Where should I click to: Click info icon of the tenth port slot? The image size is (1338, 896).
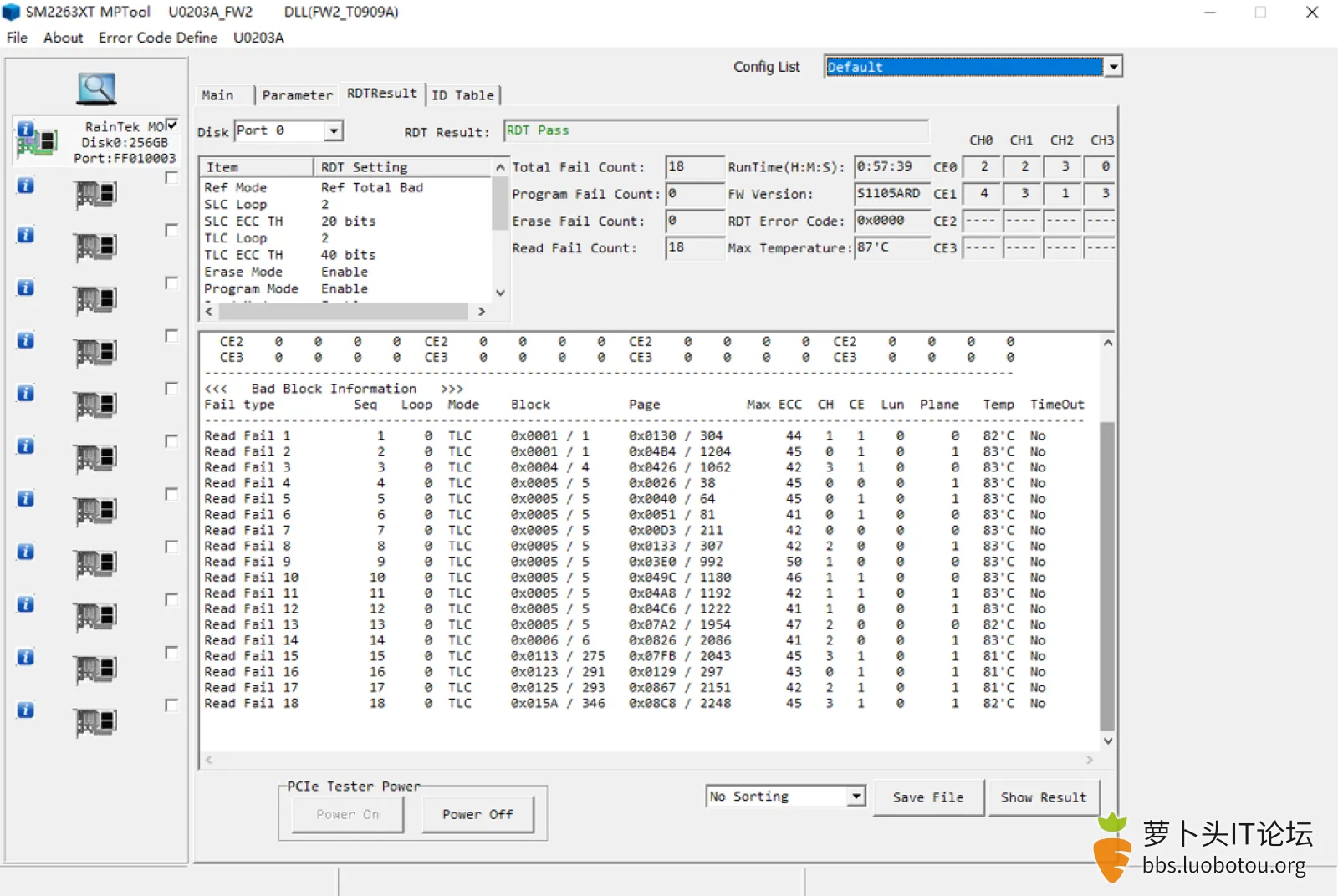click(x=26, y=604)
